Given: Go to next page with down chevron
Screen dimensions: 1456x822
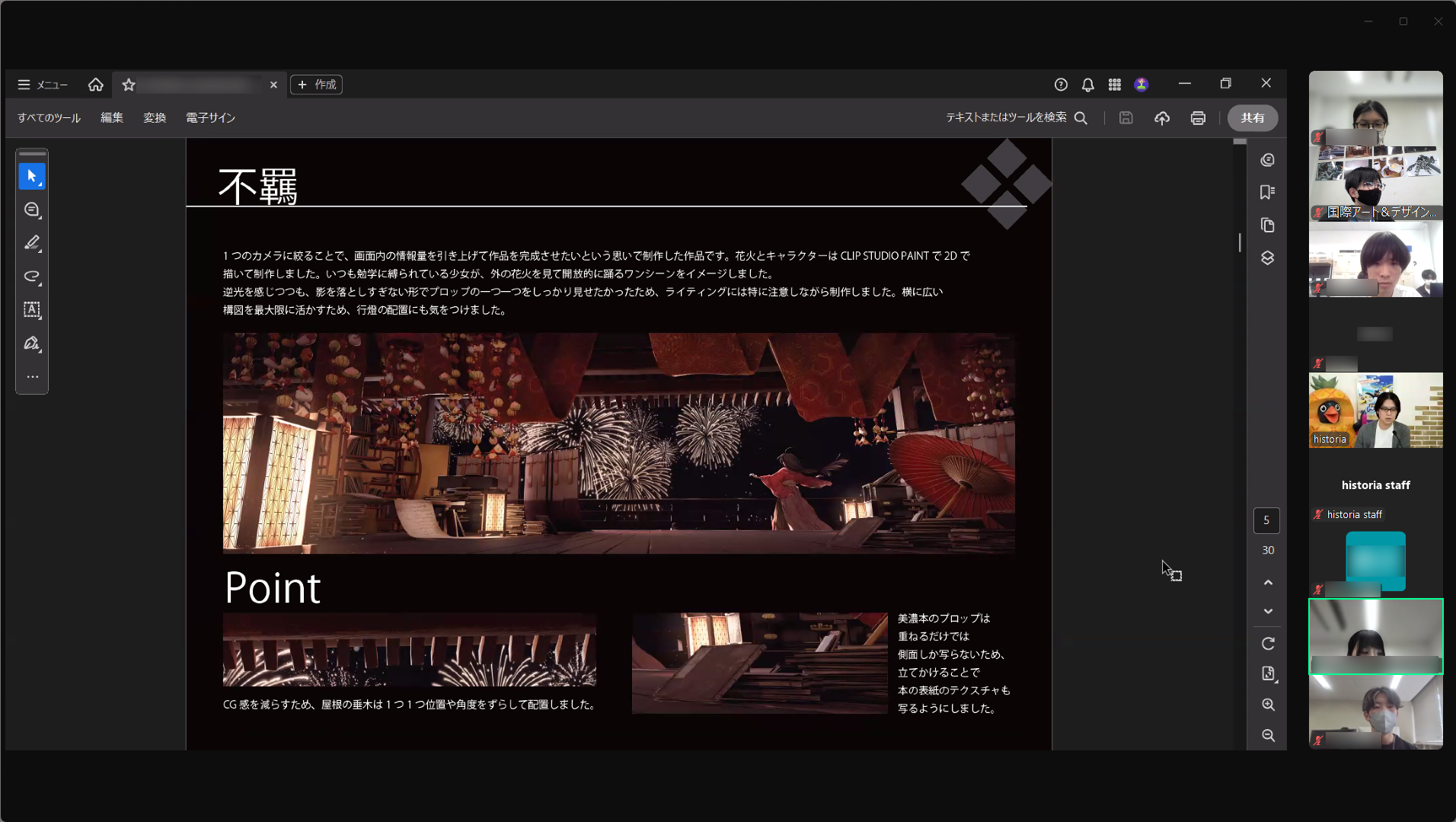Looking at the screenshot, I should point(1268,611).
